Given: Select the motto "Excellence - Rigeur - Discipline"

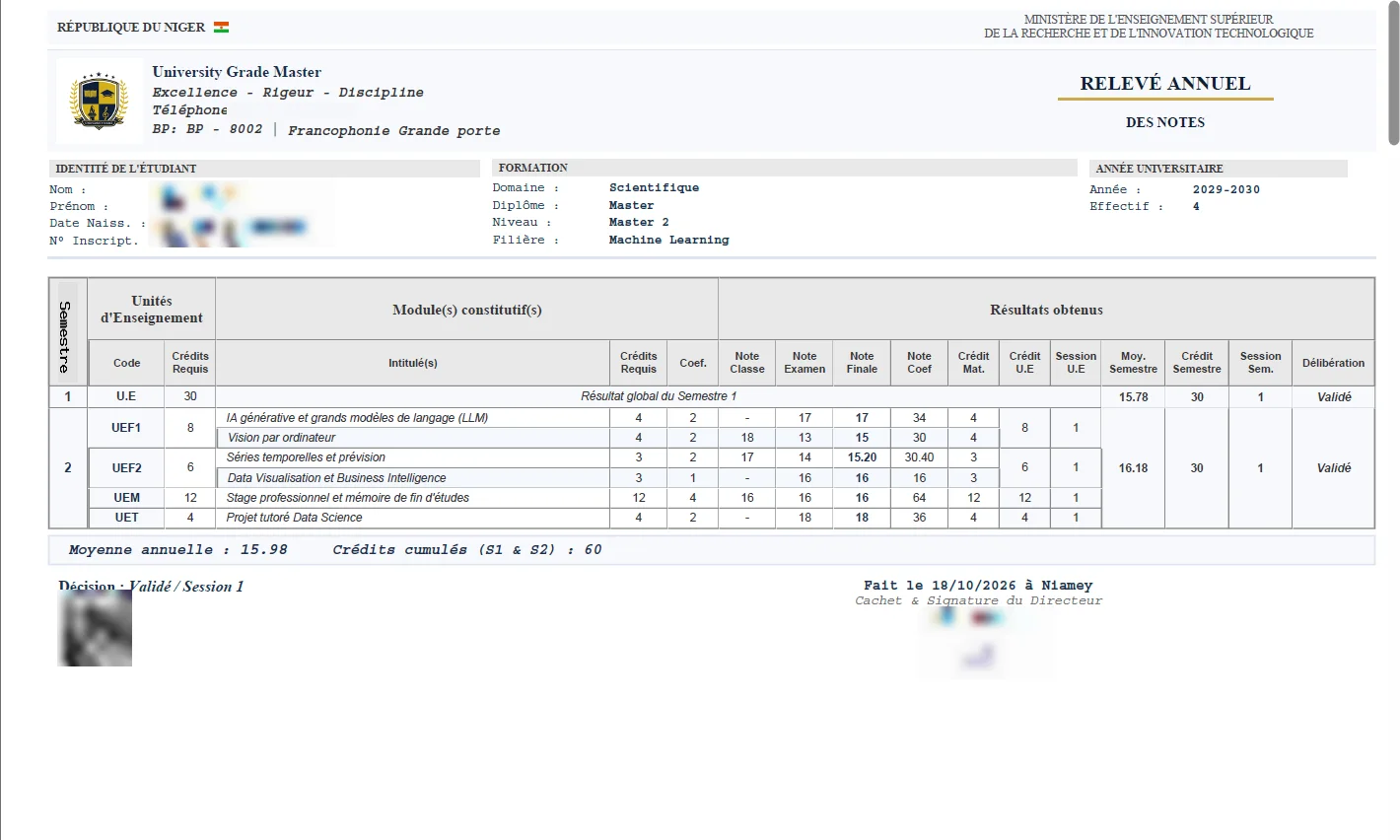Looking at the screenshot, I should 288,93.
